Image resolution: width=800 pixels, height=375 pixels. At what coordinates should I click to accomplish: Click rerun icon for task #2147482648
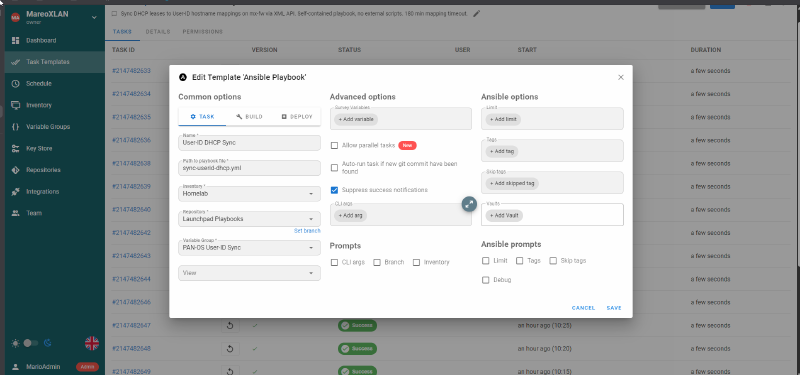(230, 348)
